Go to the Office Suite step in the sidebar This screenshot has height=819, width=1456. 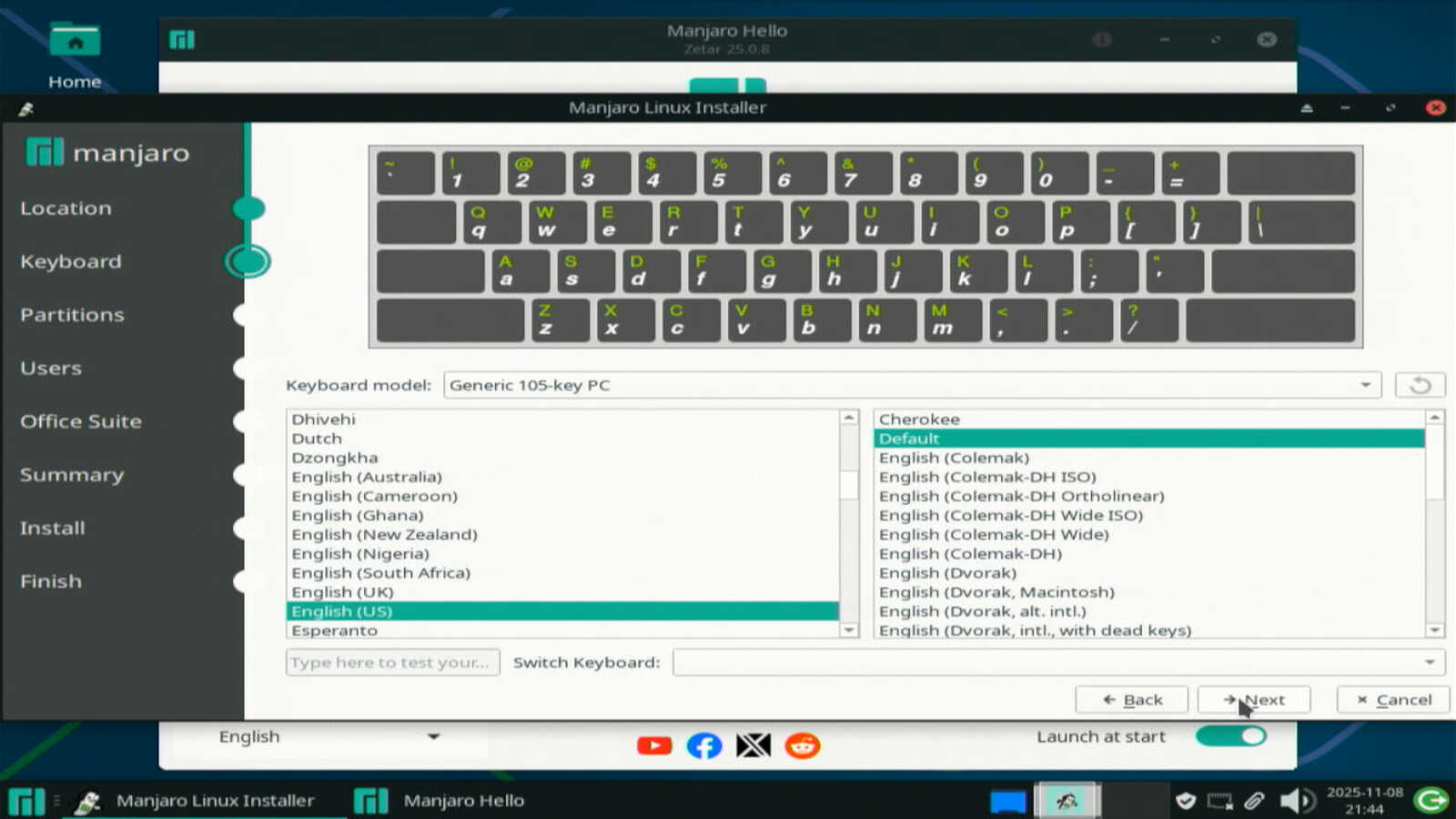pos(81,421)
